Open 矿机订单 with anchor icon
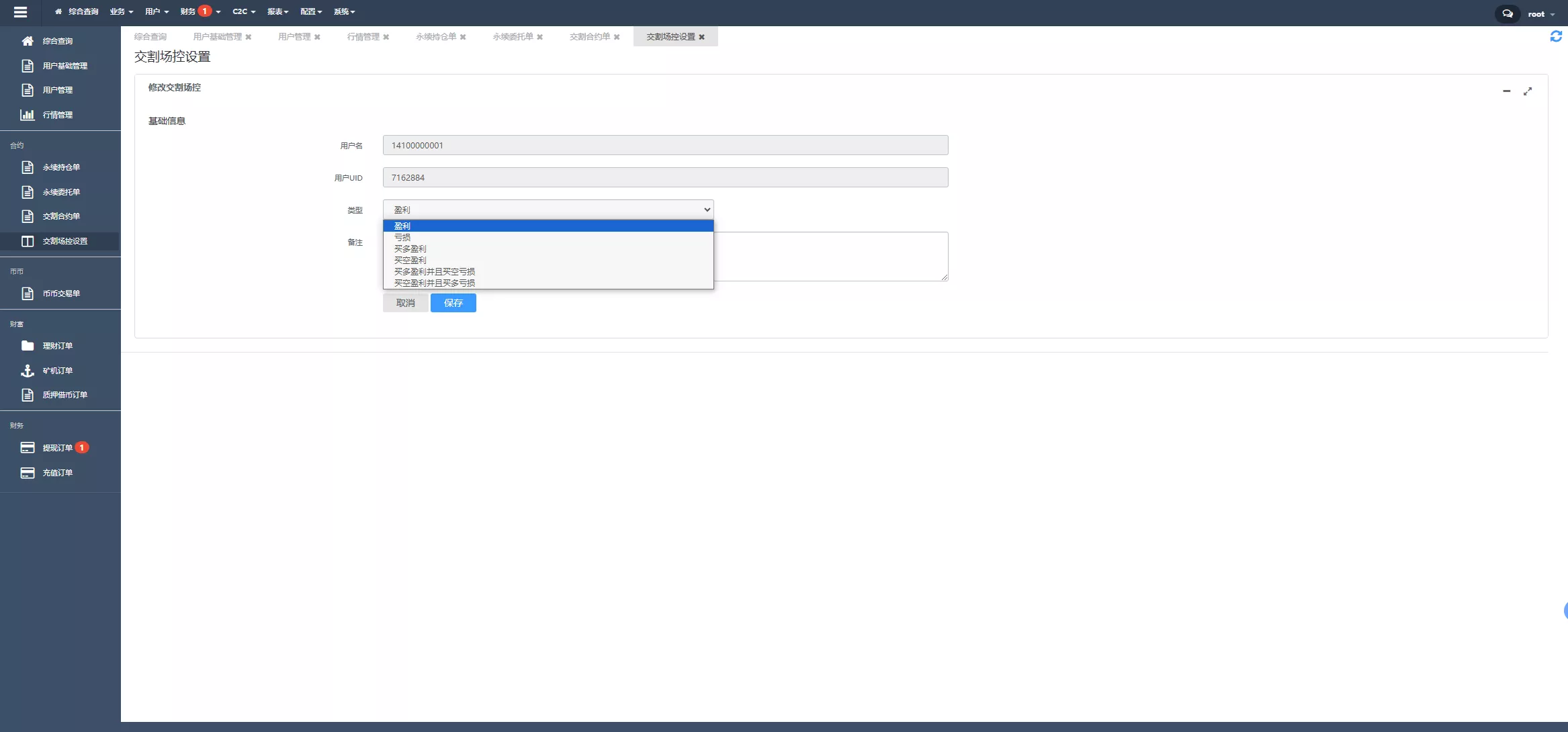The image size is (1568, 732). [x=57, y=371]
